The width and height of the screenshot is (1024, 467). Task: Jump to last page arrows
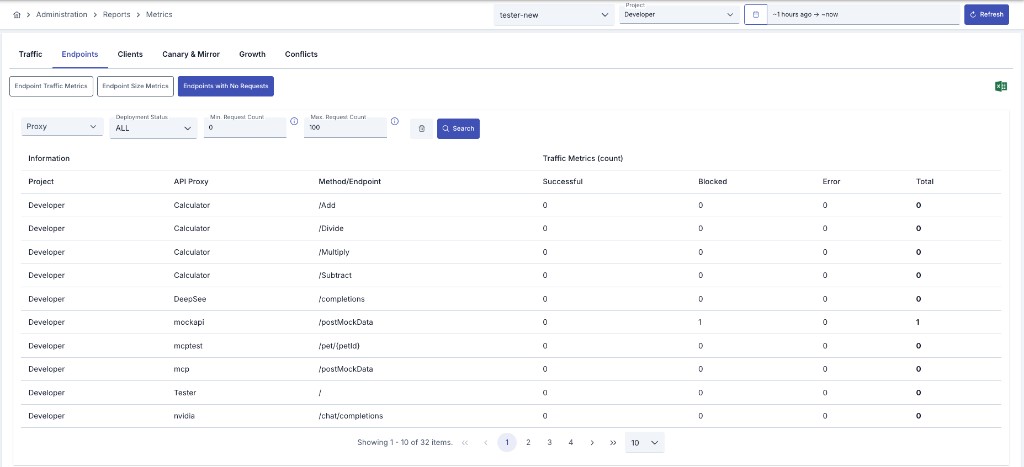tap(613, 443)
